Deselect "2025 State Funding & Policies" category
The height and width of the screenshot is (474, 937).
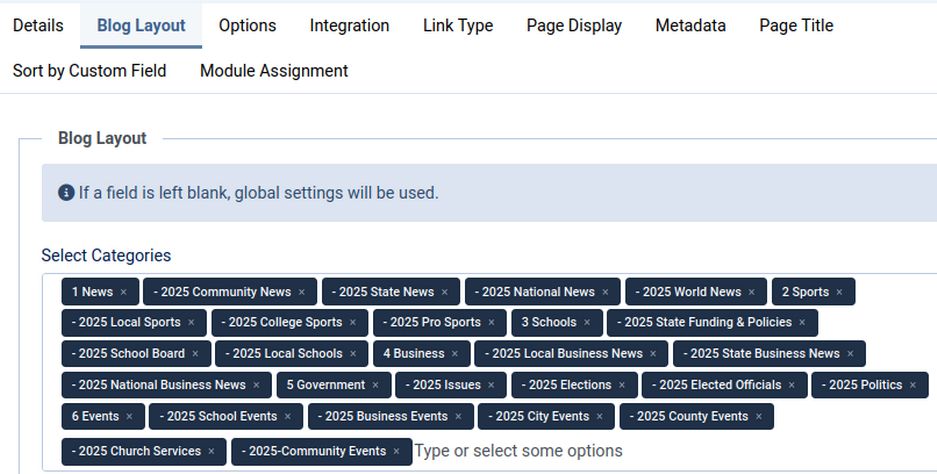click(x=802, y=323)
